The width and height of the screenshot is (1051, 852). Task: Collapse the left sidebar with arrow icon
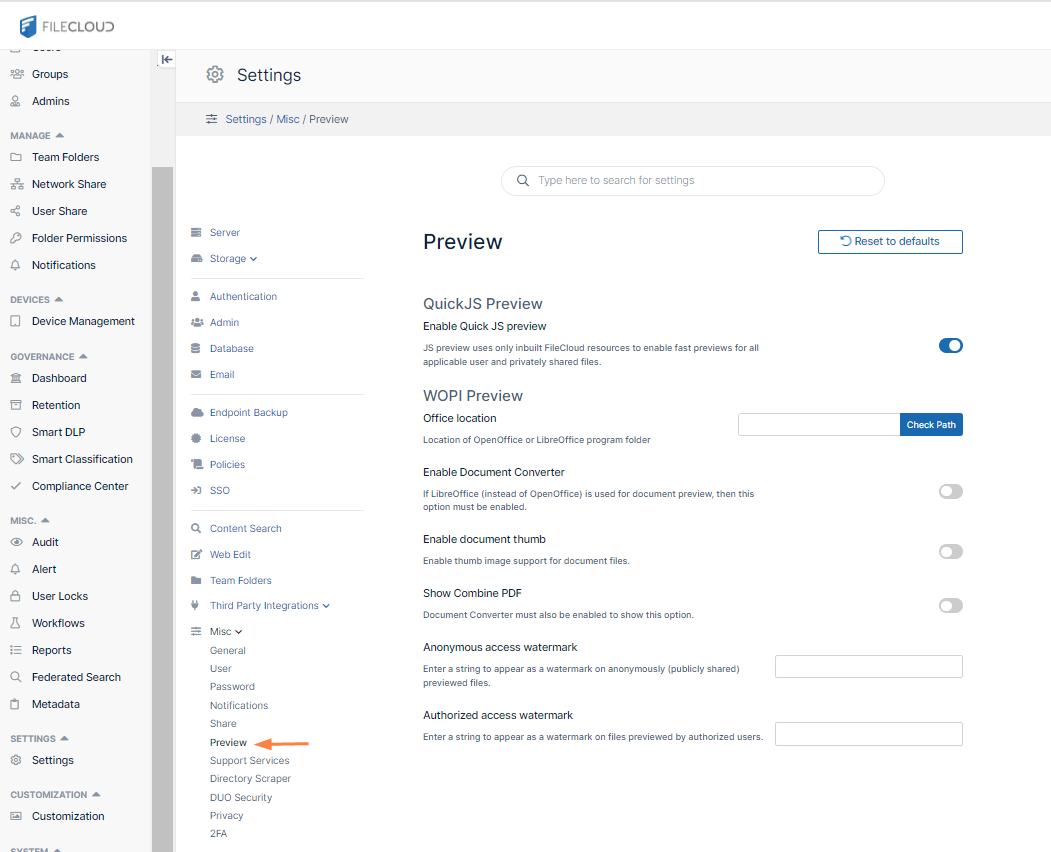click(167, 60)
